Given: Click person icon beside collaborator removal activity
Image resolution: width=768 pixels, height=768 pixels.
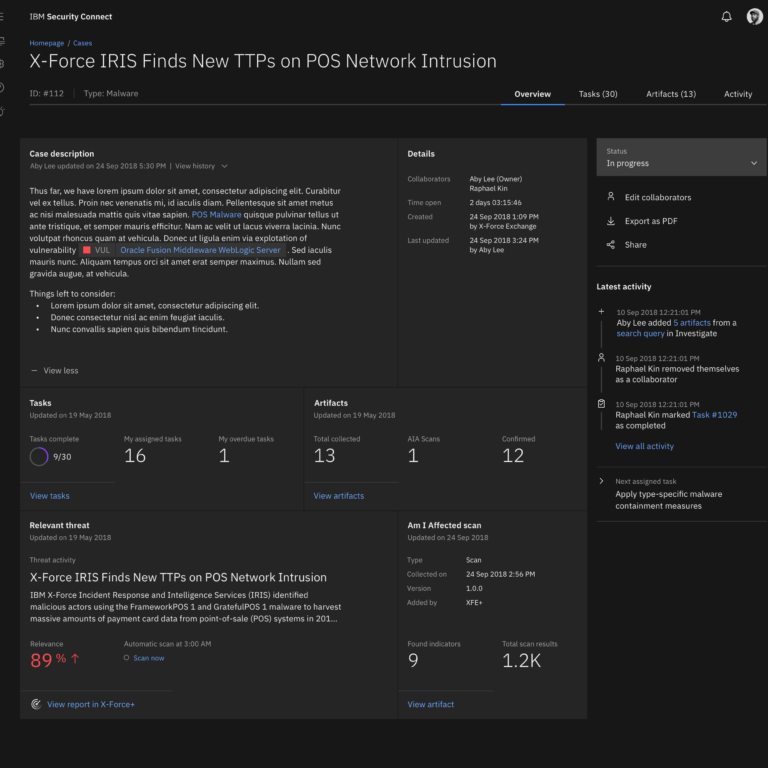Looking at the screenshot, I should (x=601, y=358).
